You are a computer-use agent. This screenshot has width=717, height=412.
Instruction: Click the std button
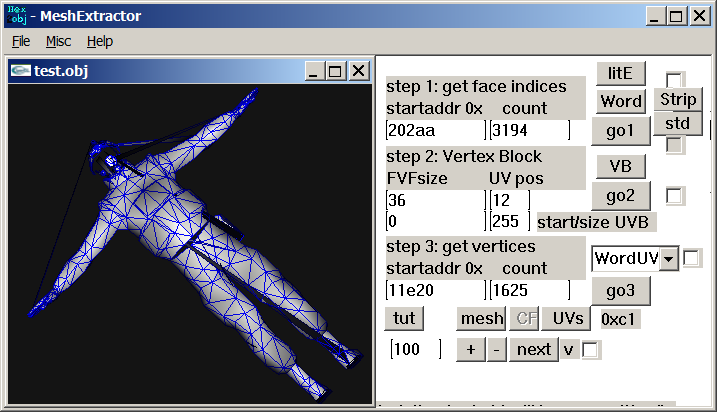pyautogui.click(x=678, y=123)
